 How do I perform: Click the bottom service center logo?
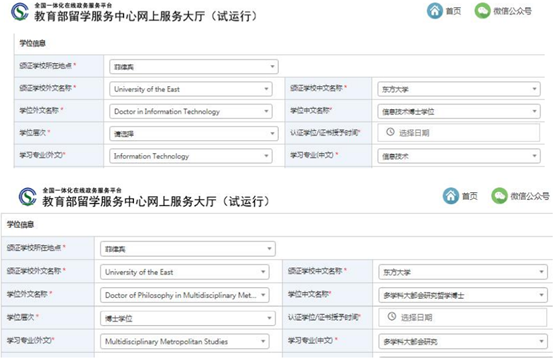28,197
